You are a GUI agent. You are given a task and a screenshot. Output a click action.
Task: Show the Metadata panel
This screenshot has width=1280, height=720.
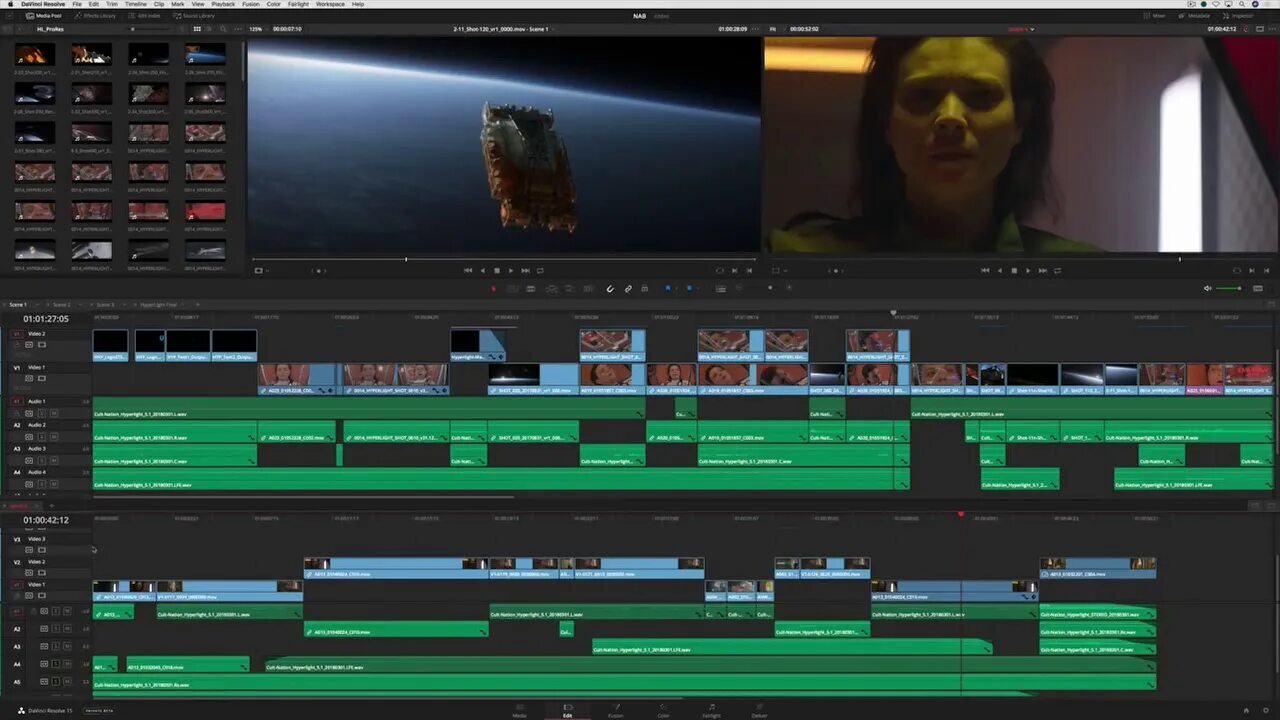pyautogui.click(x=1194, y=16)
